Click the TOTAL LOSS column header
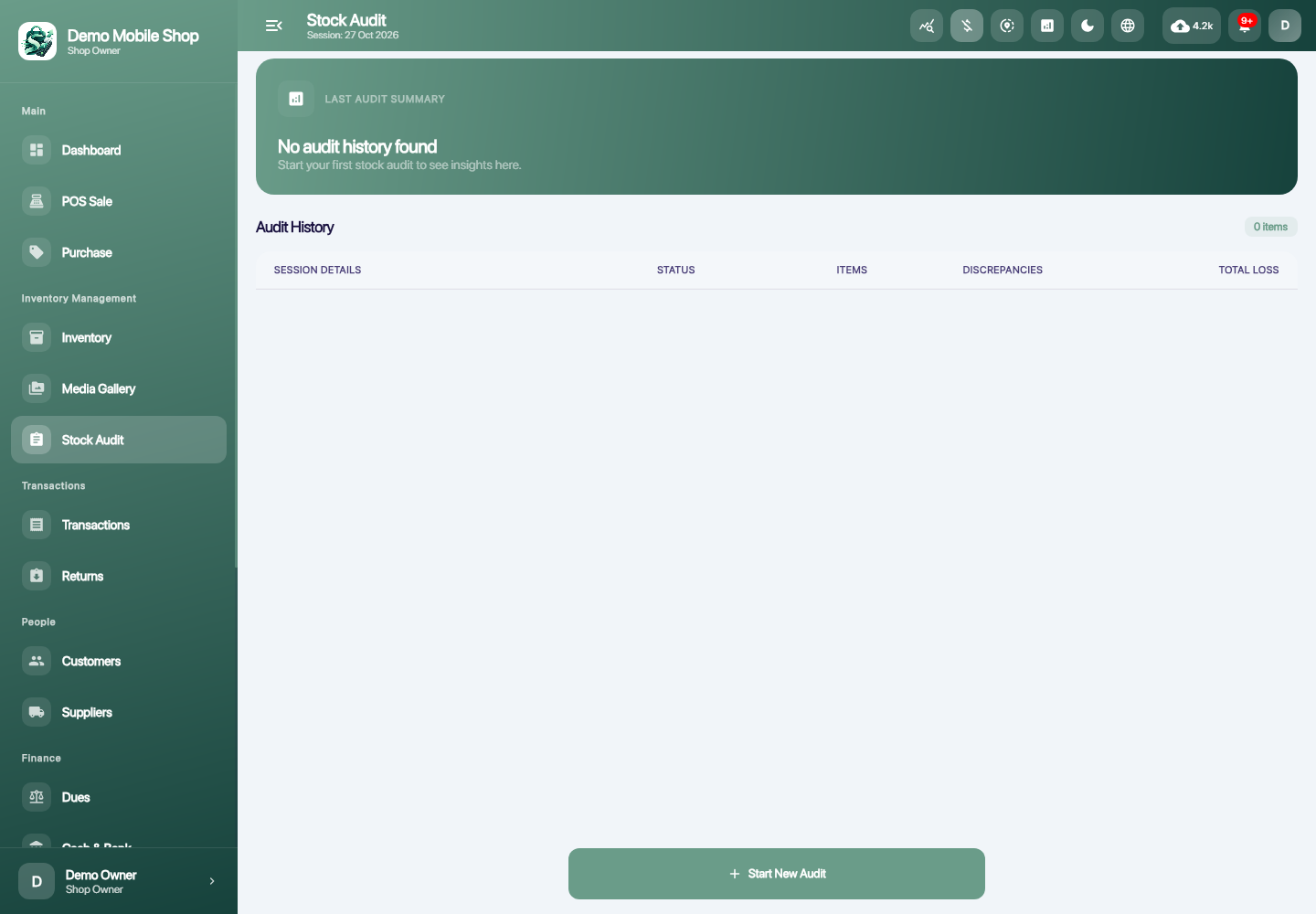This screenshot has width=1316, height=914. pos(1248,270)
